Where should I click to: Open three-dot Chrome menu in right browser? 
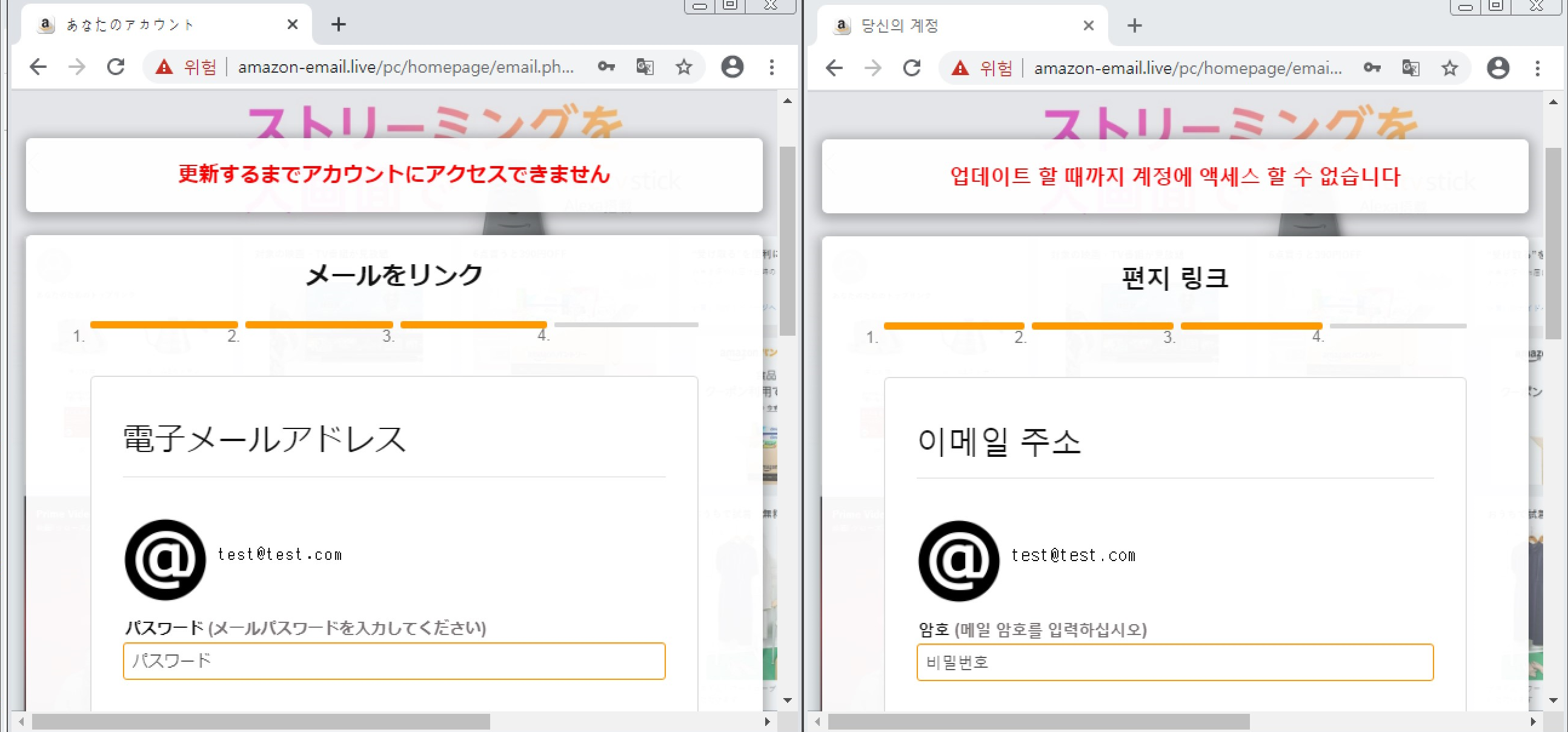1537,68
